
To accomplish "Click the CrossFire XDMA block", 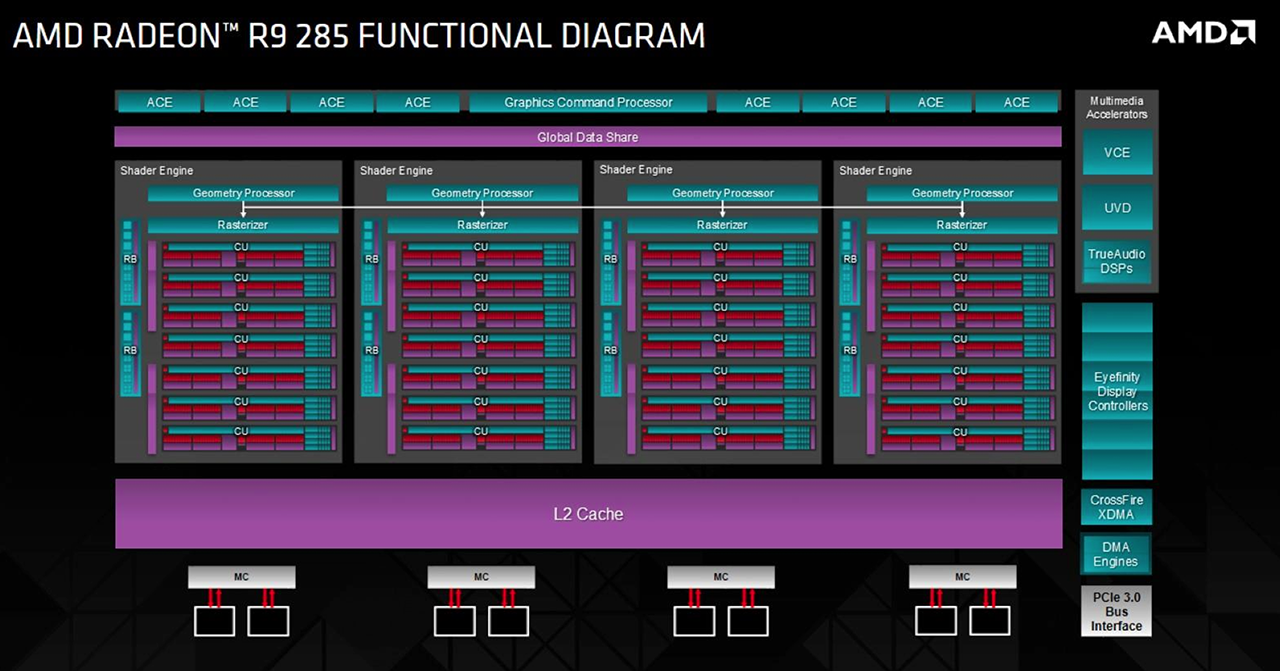I will [x=1117, y=507].
